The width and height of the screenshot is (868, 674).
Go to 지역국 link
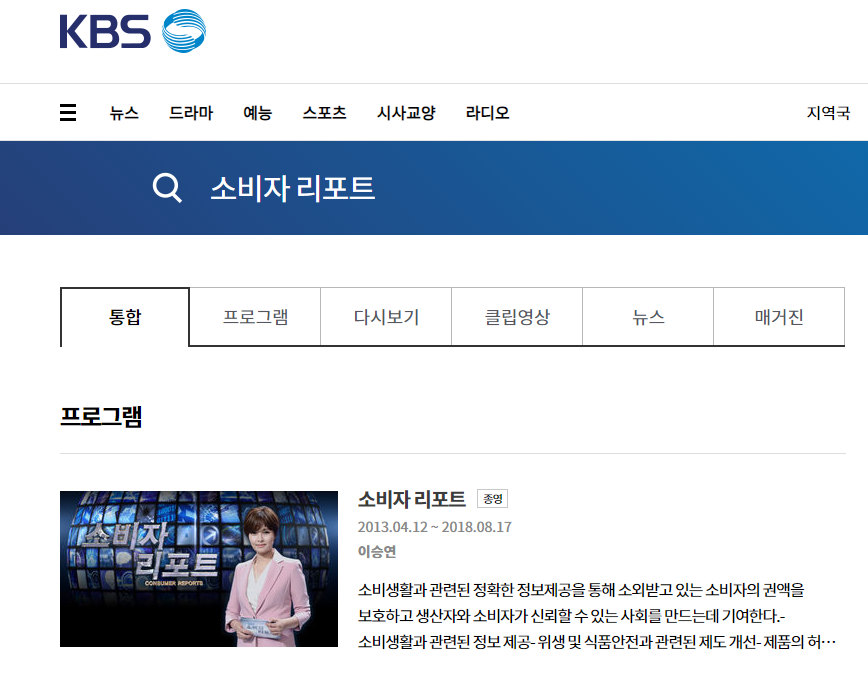[828, 112]
